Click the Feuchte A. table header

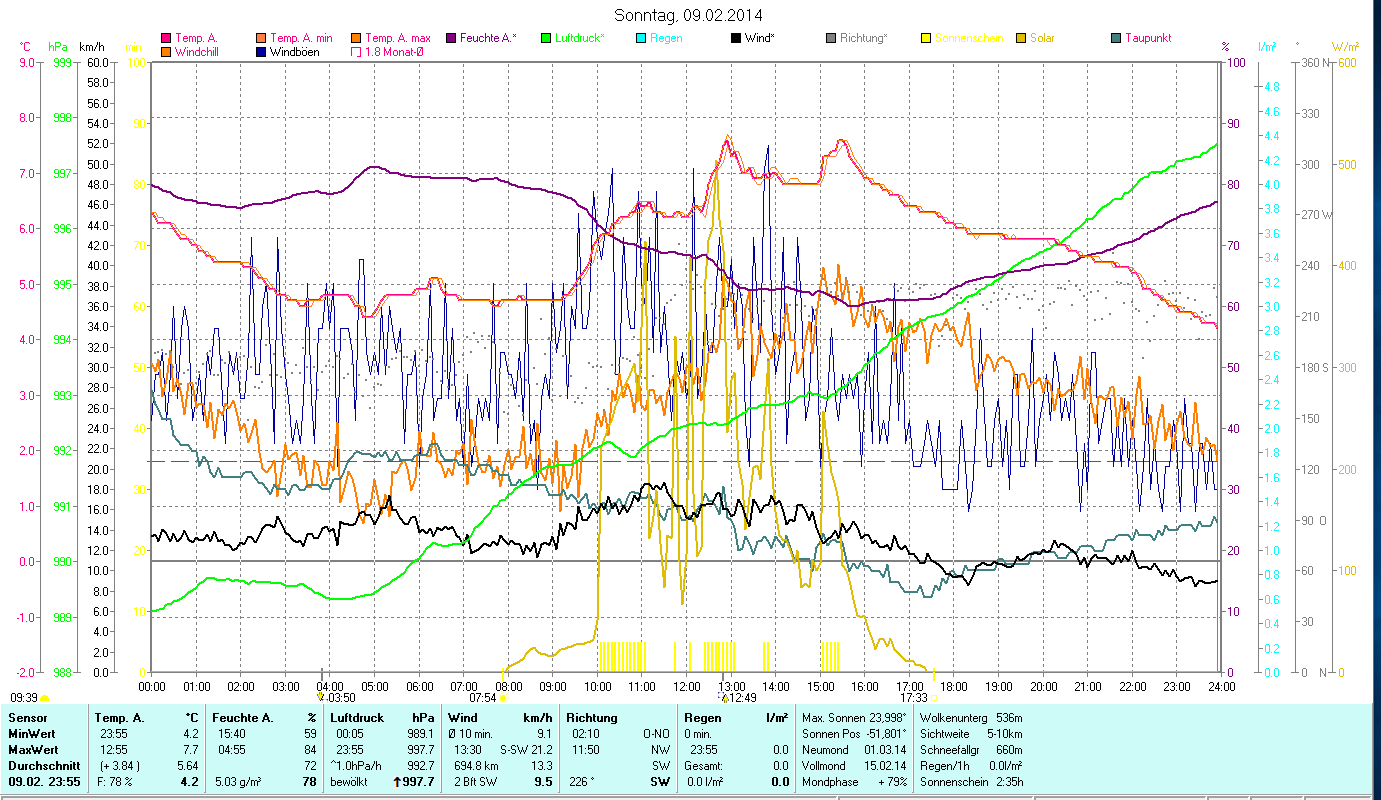(x=242, y=718)
